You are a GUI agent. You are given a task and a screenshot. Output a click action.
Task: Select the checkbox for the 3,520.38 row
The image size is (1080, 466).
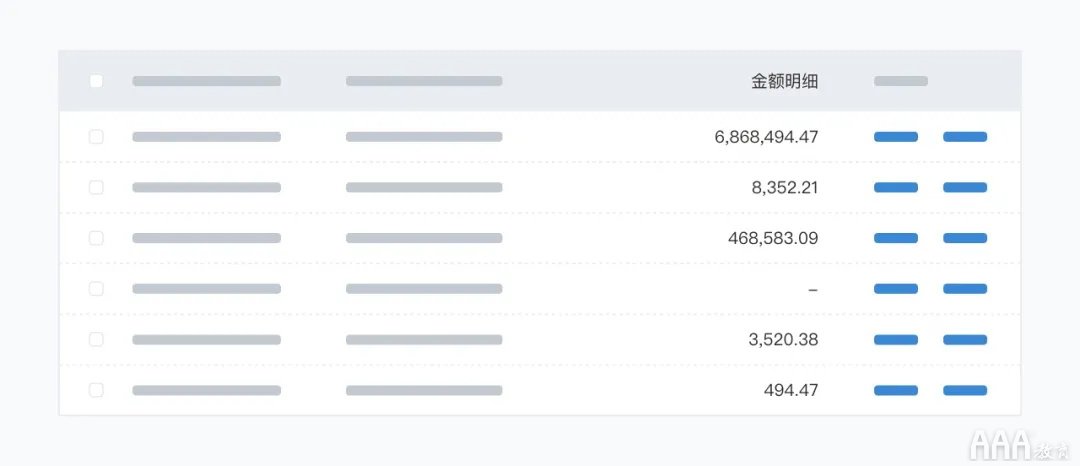[x=96, y=339]
